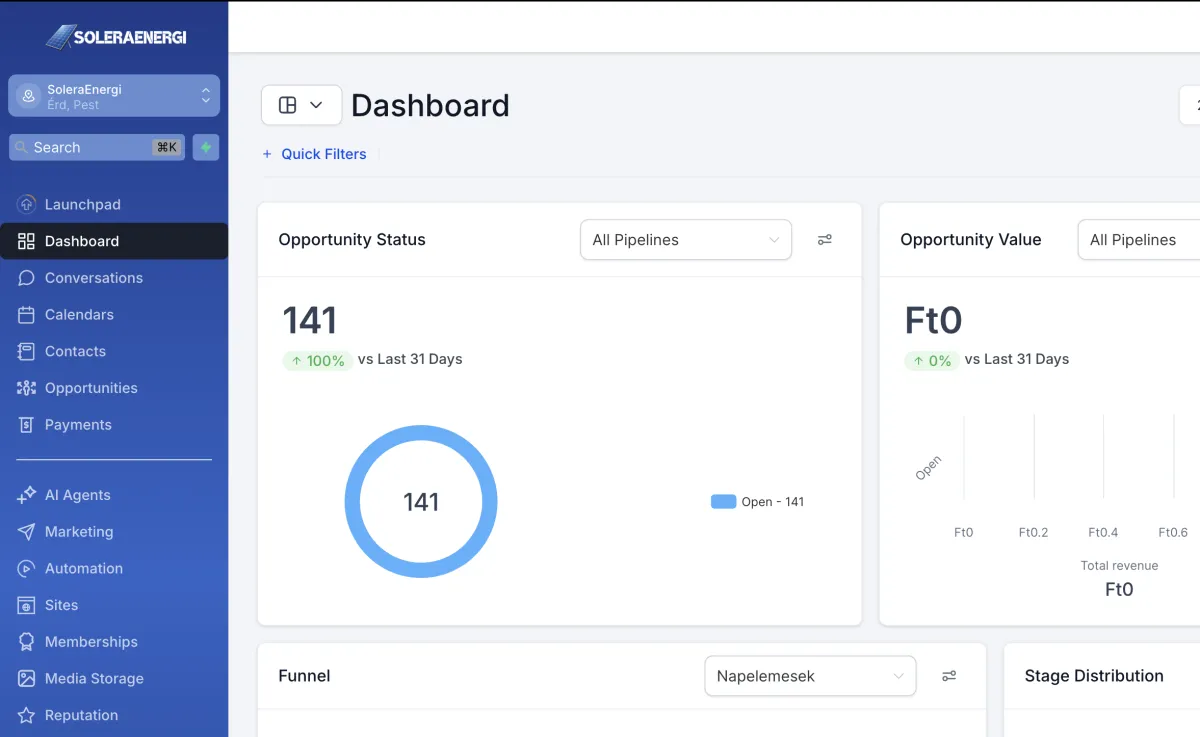Open the dashboard layout switcher dropdown
This screenshot has height=737, width=1200.
click(301, 105)
